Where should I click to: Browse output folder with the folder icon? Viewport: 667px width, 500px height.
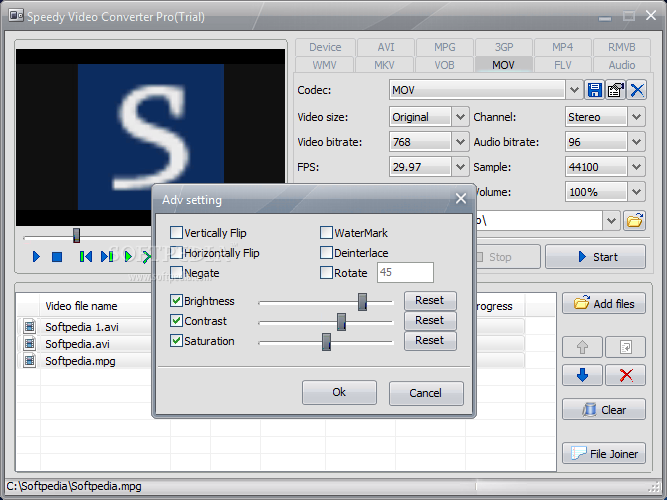coord(634,220)
